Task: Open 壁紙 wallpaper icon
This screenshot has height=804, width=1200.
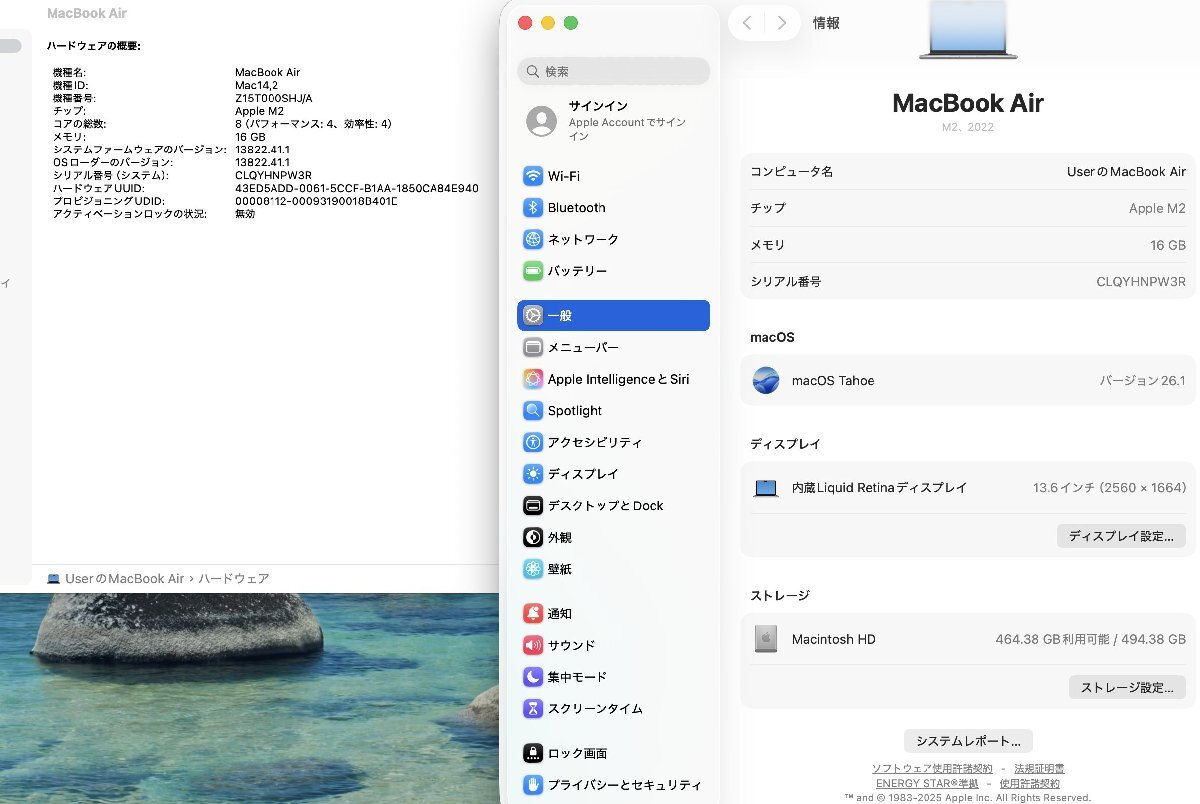Action: pos(533,569)
